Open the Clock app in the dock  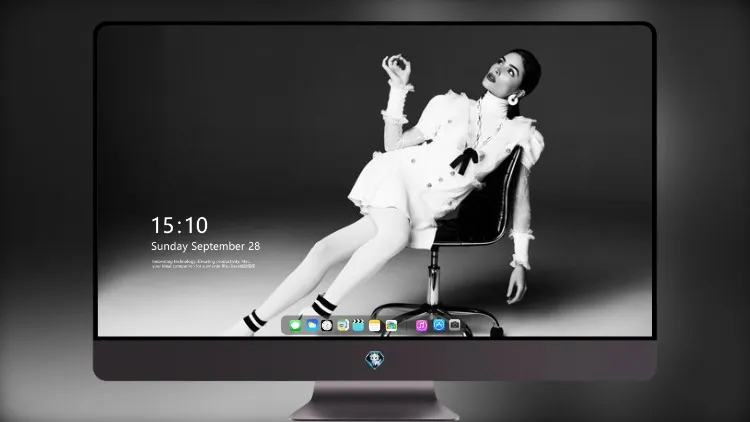pyautogui.click(x=327, y=325)
